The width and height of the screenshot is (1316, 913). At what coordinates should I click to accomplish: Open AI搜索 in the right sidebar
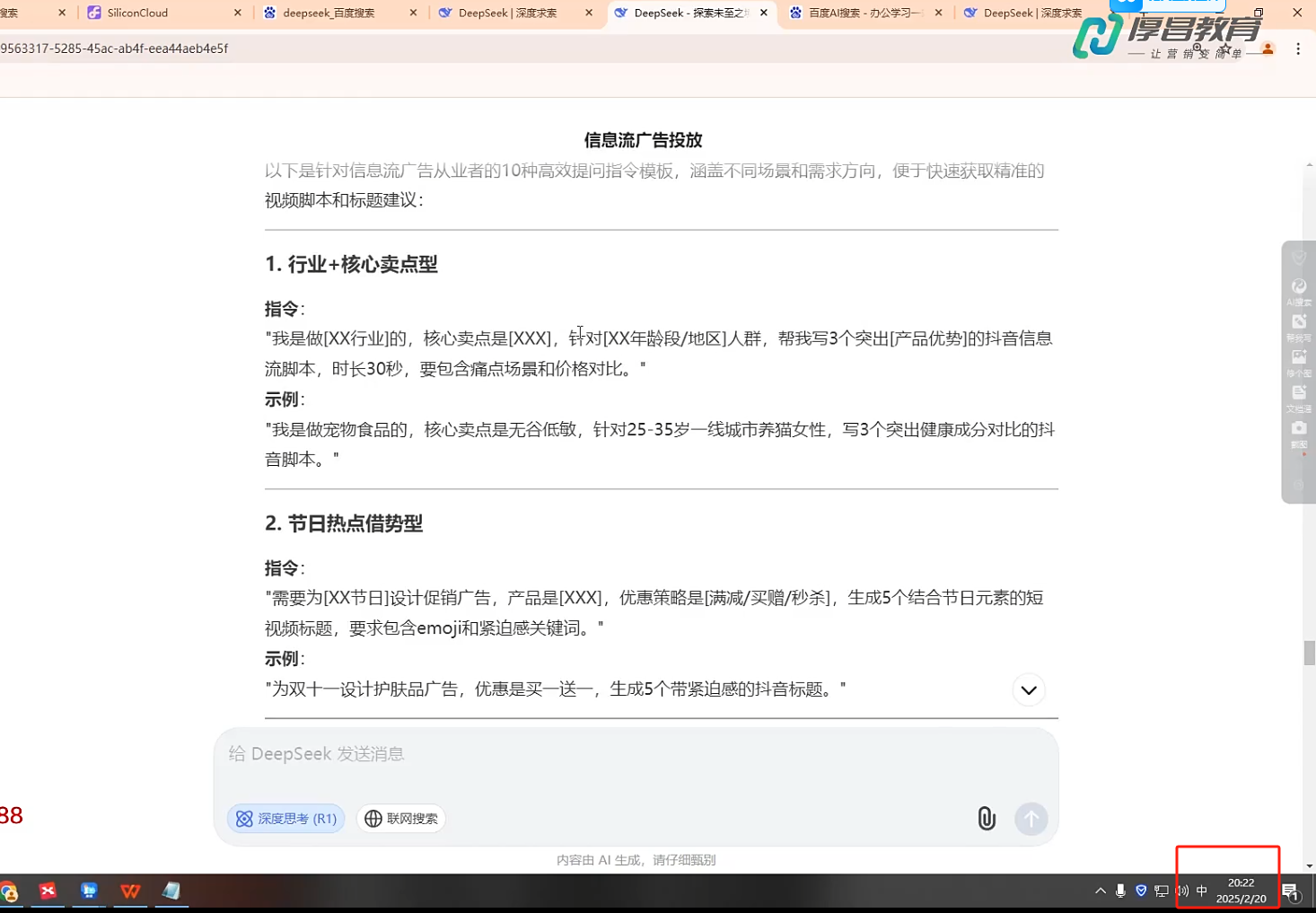1298,290
